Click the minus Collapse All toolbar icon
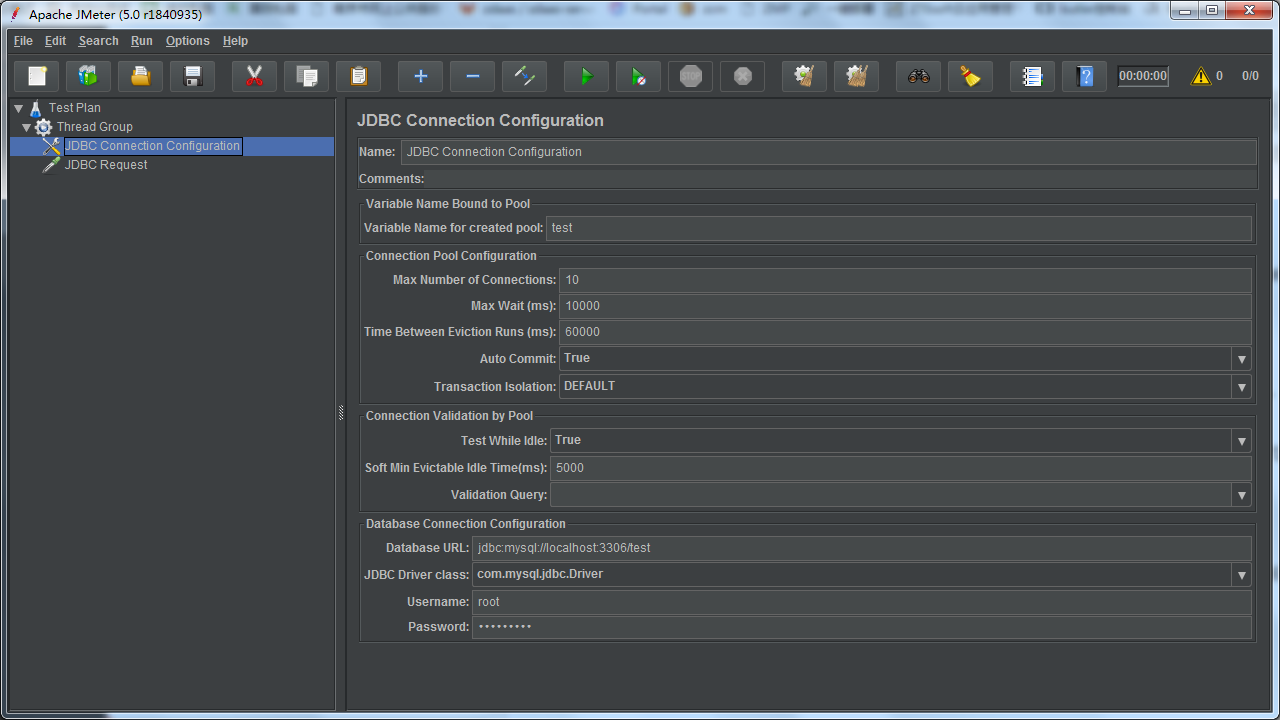This screenshot has height=720, width=1280. tap(472, 76)
